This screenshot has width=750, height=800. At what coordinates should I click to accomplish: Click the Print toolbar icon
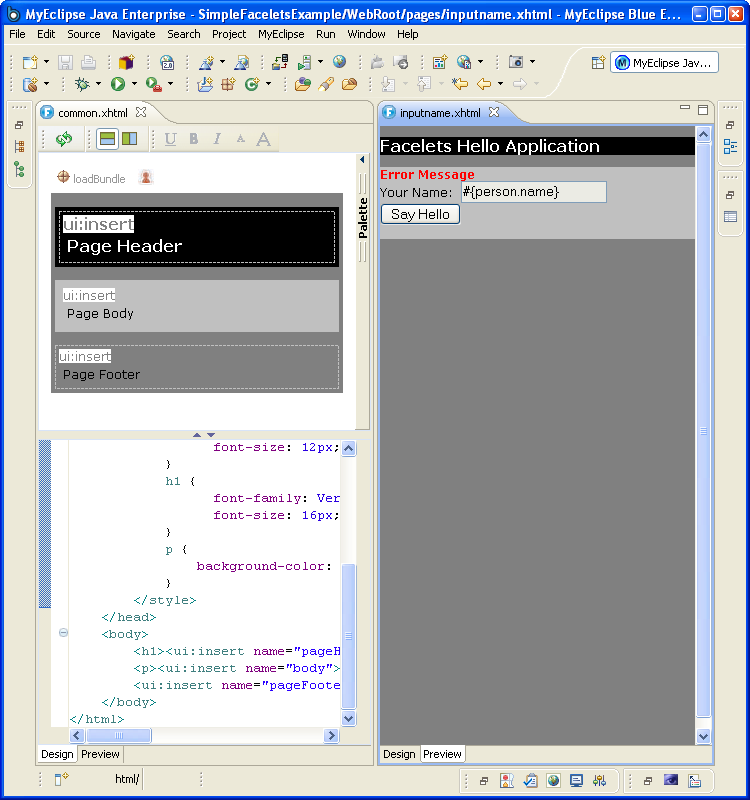(88, 62)
